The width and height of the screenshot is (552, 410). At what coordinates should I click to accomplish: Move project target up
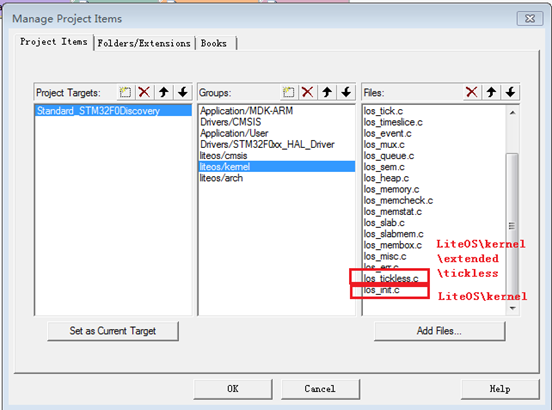tap(163, 93)
